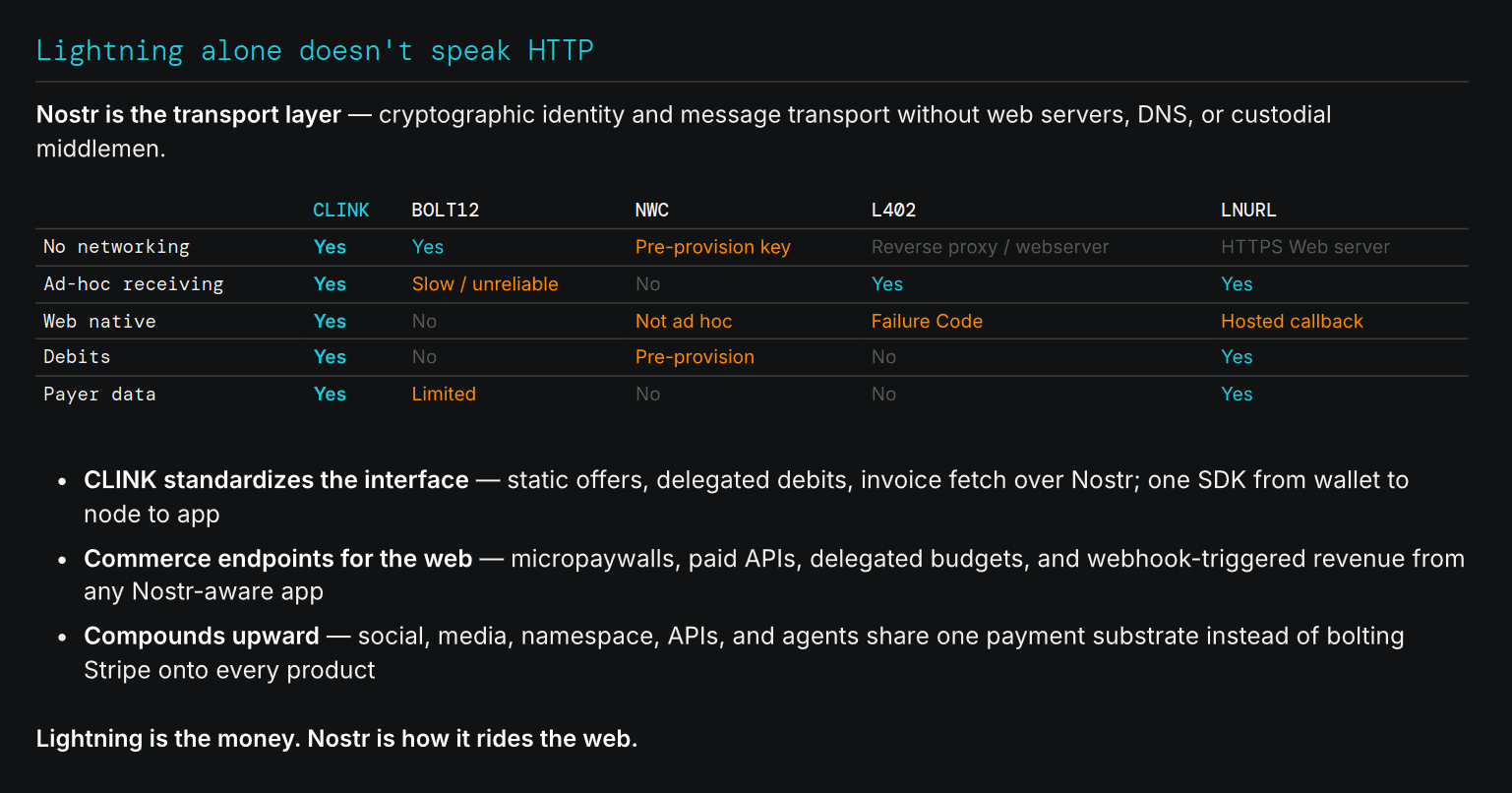Screen dimensions: 1512x793
Task: Select L402's No in the Debits row
Action: [884, 357]
